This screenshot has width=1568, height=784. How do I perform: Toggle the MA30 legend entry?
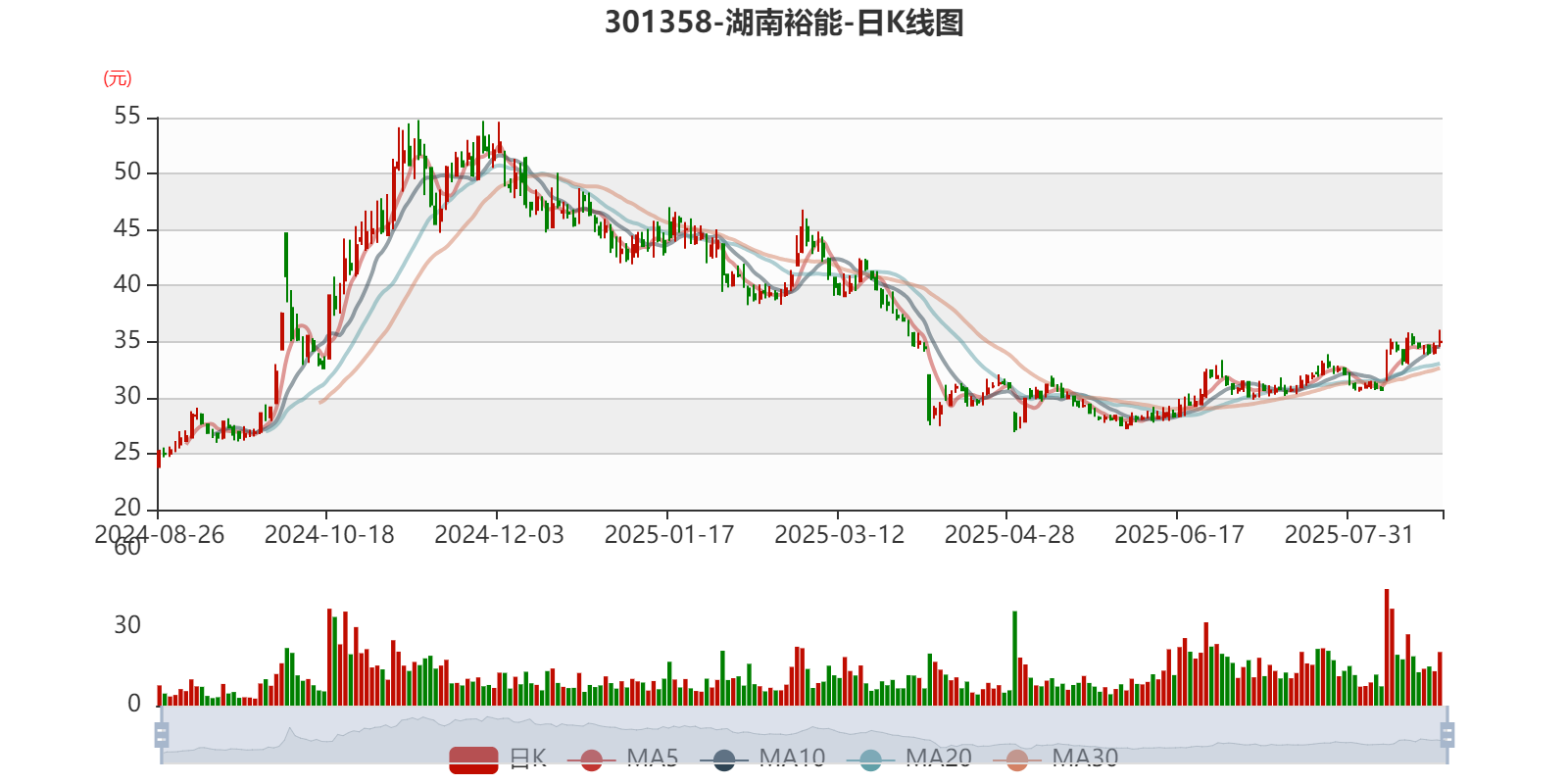click(1055, 759)
